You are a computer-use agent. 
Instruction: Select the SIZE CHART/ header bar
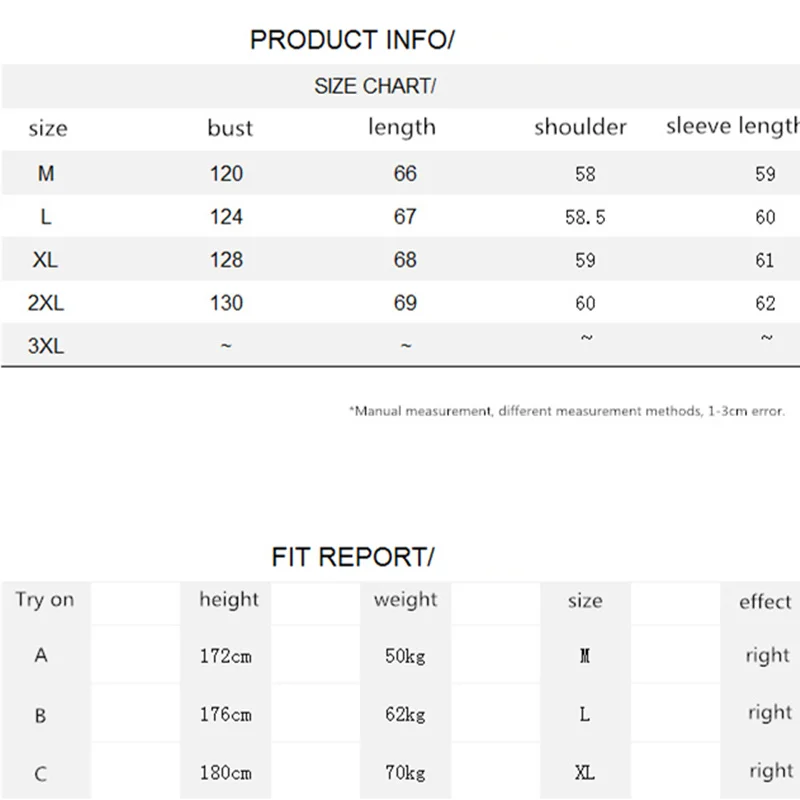pyautogui.click(x=400, y=86)
